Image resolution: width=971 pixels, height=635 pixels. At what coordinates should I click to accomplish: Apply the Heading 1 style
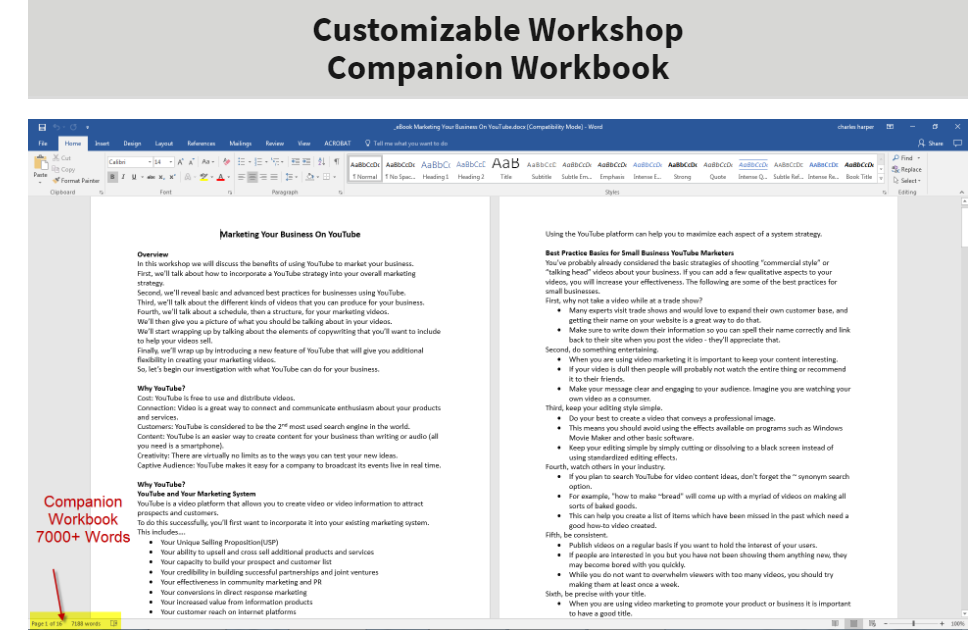tap(435, 169)
